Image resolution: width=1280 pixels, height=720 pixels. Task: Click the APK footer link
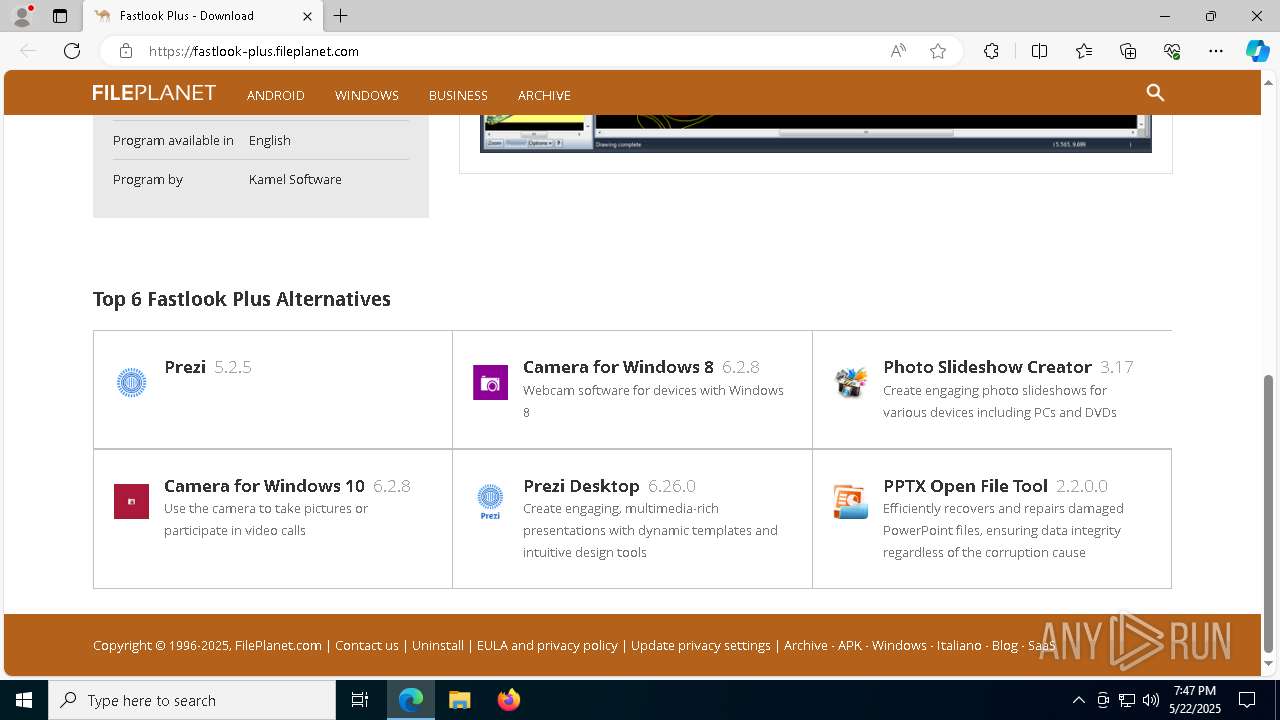click(x=850, y=646)
